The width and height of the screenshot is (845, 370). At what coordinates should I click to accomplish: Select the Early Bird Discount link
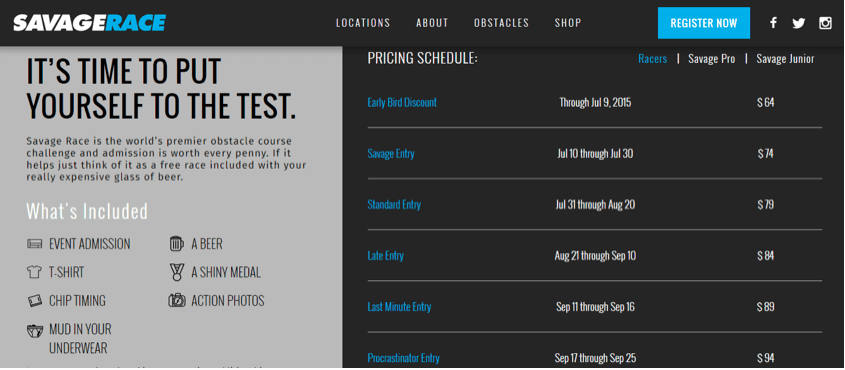click(x=402, y=102)
